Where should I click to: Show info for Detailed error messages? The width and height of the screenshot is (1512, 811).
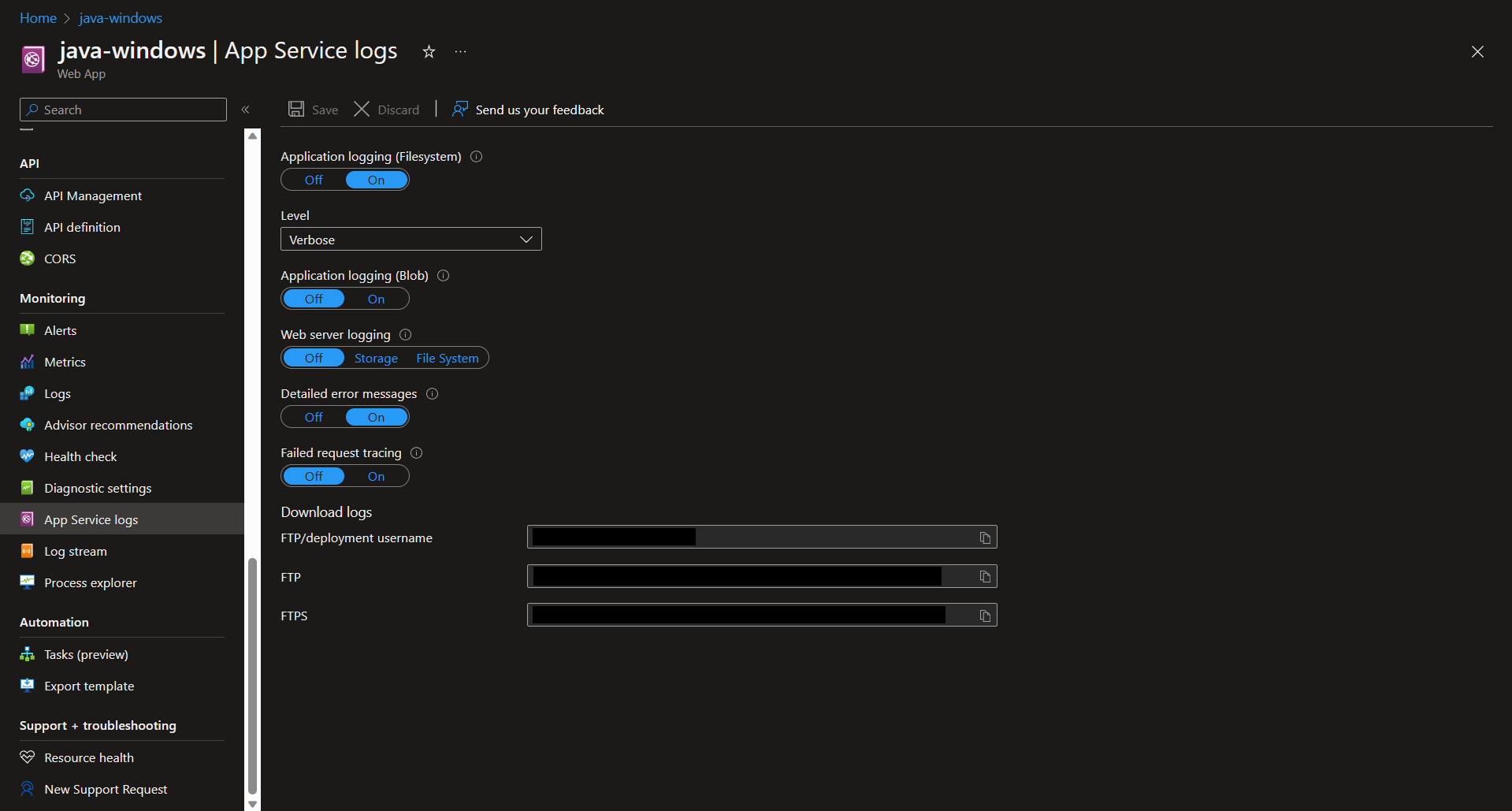[433, 394]
